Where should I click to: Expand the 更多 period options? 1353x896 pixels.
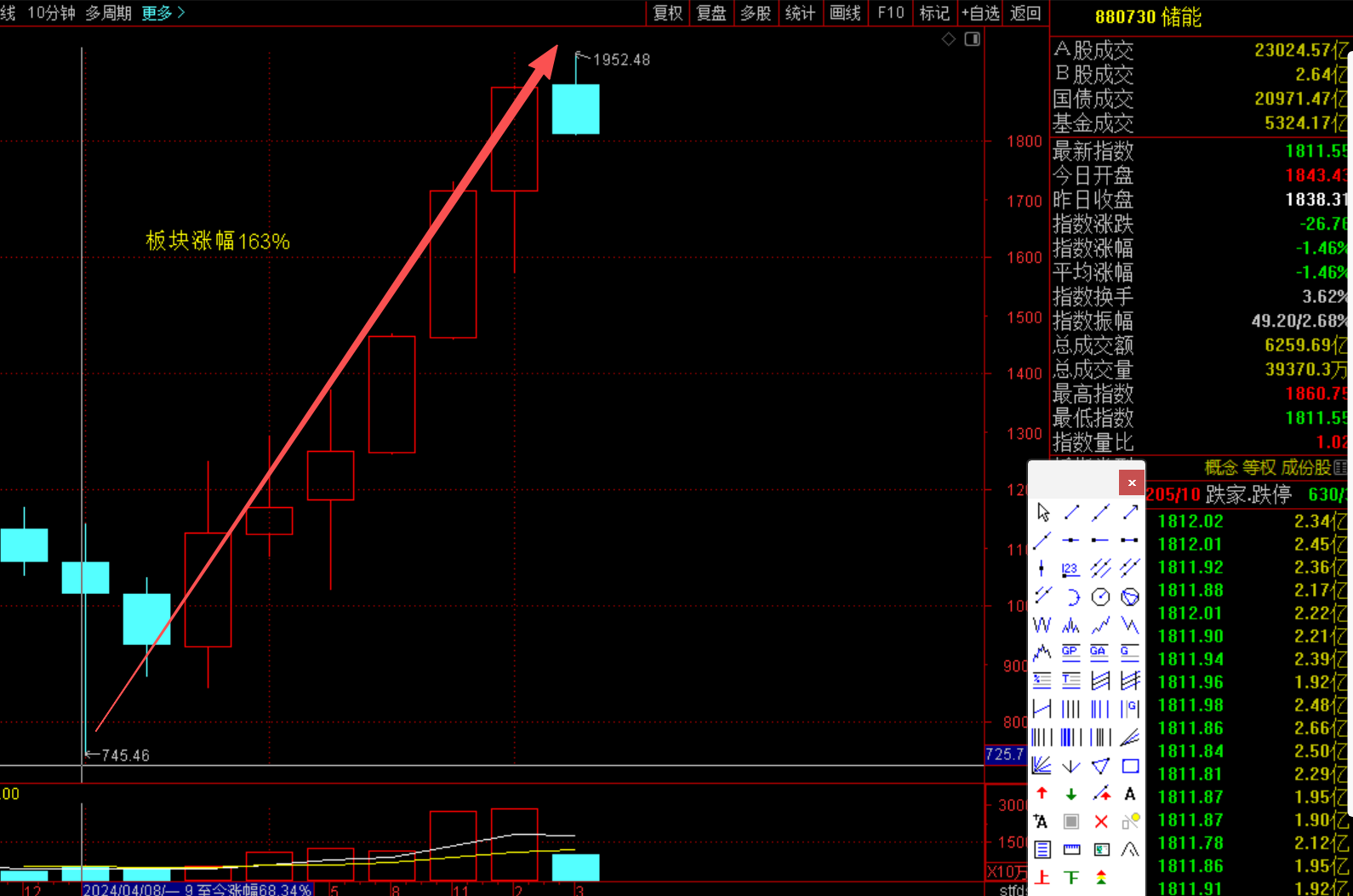click(x=163, y=13)
